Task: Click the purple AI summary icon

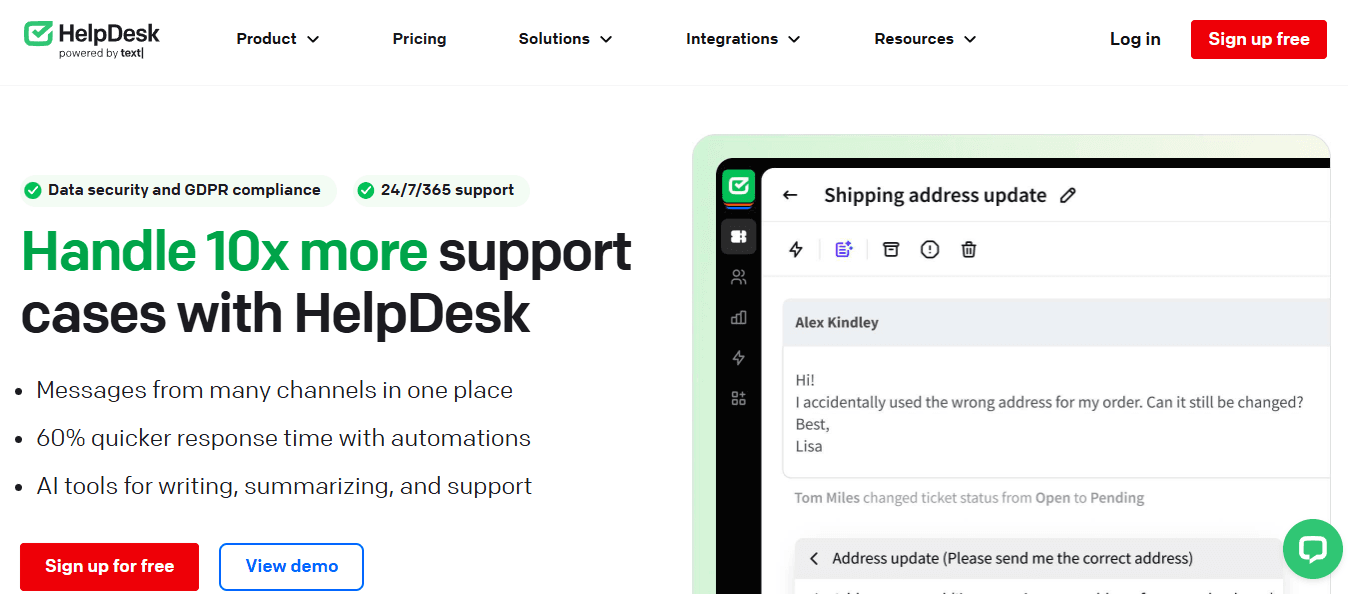Action: tap(843, 249)
